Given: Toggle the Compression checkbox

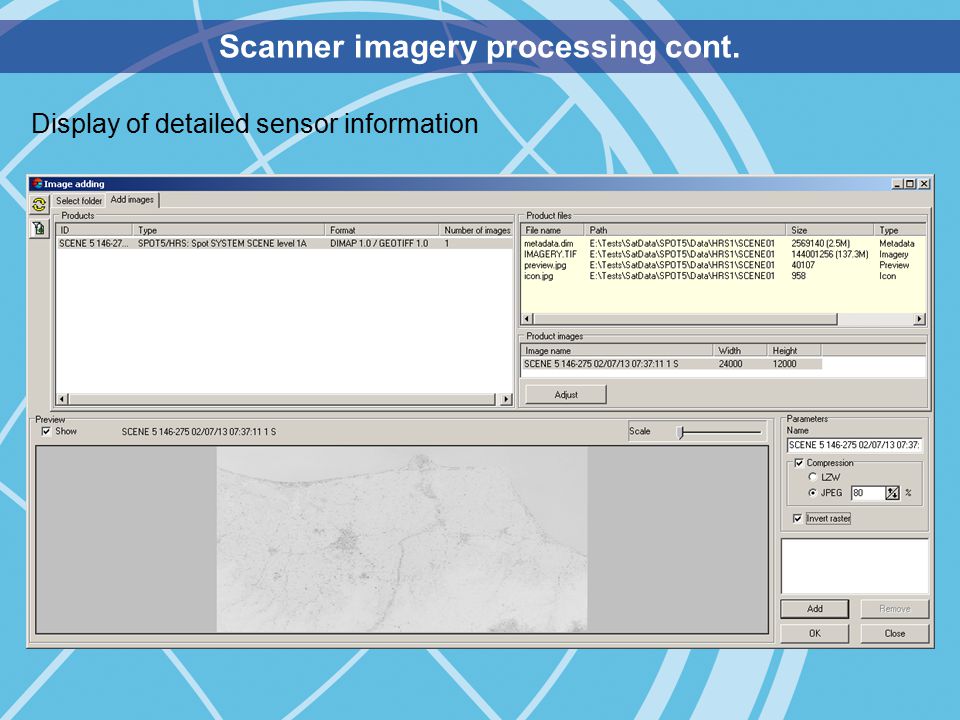Looking at the screenshot, I should (x=798, y=463).
